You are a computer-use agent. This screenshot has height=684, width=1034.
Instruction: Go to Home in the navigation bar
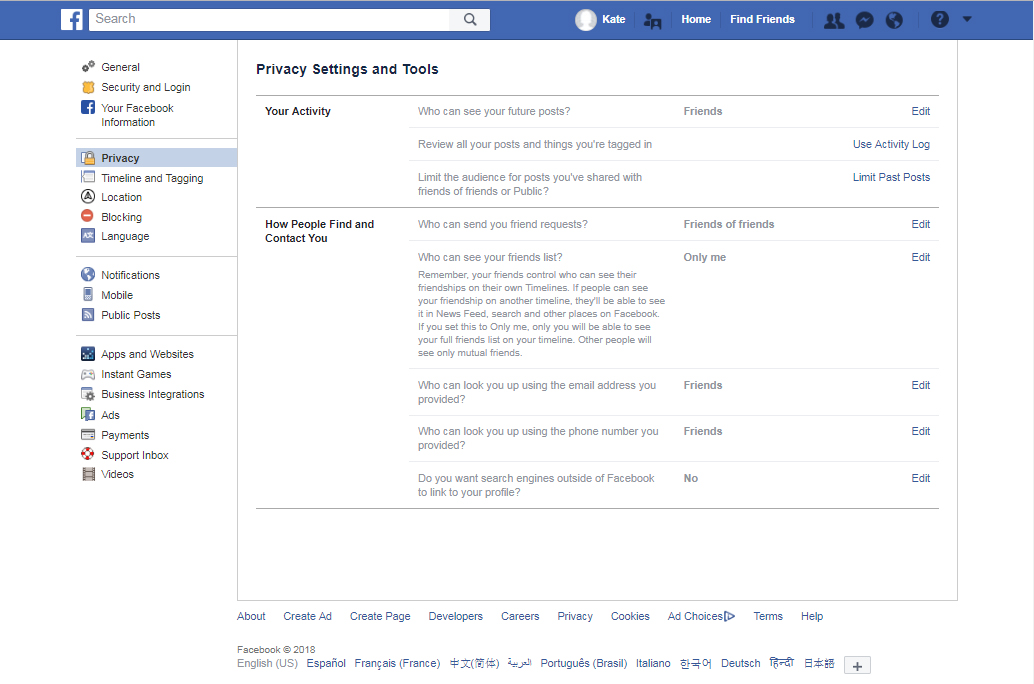point(695,19)
